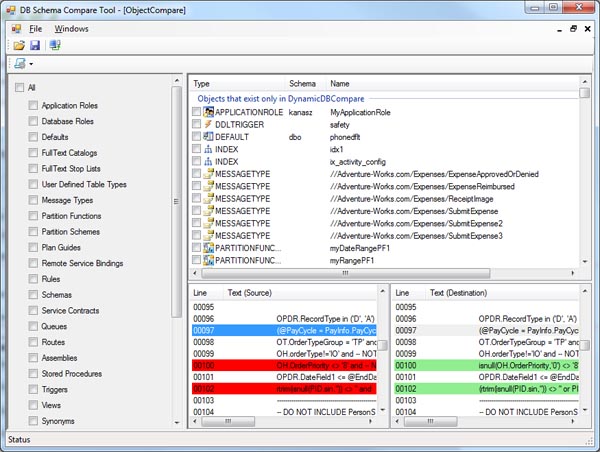Toggle the Message Types checkbox
The width and height of the screenshot is (600, 452).
click(33, 200)
